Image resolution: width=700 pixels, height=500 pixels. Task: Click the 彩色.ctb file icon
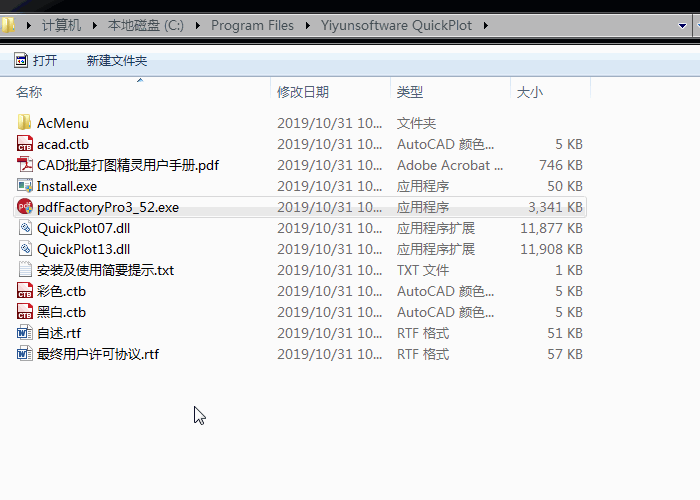click(x=25, y=291)
